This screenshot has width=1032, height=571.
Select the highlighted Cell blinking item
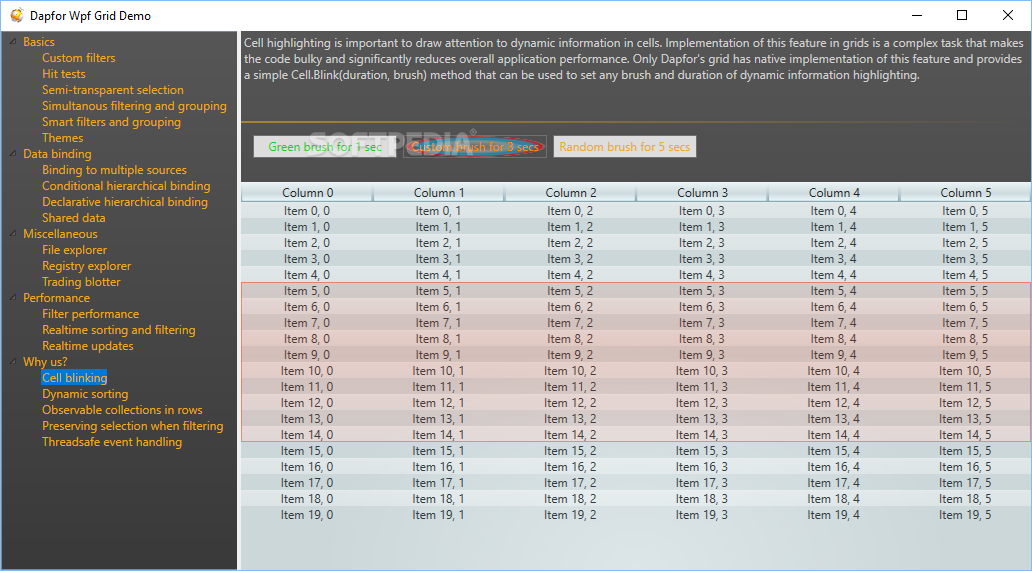click(74, 378)
